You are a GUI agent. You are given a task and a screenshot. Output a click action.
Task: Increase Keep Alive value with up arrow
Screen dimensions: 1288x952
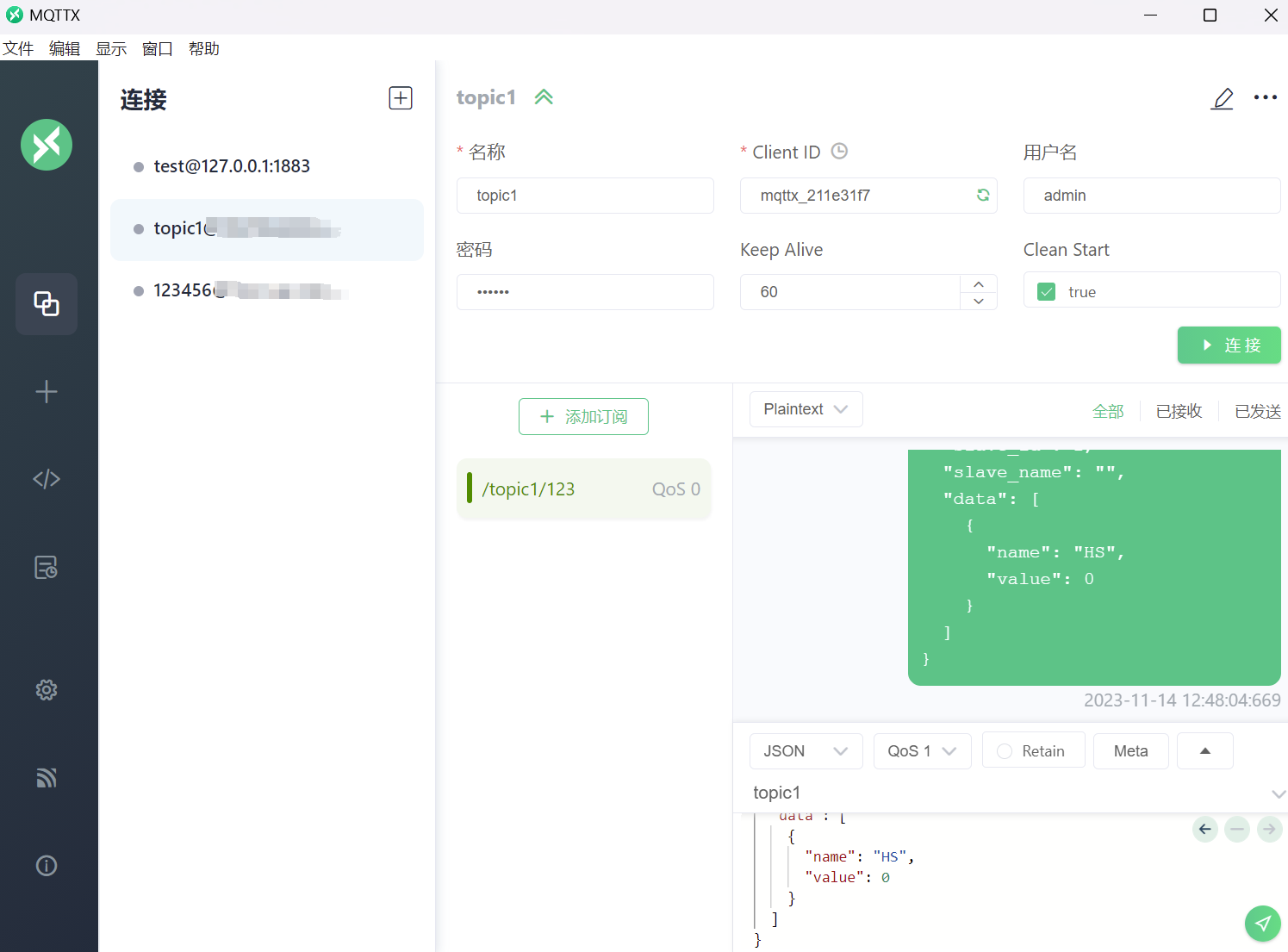[979, 283]
